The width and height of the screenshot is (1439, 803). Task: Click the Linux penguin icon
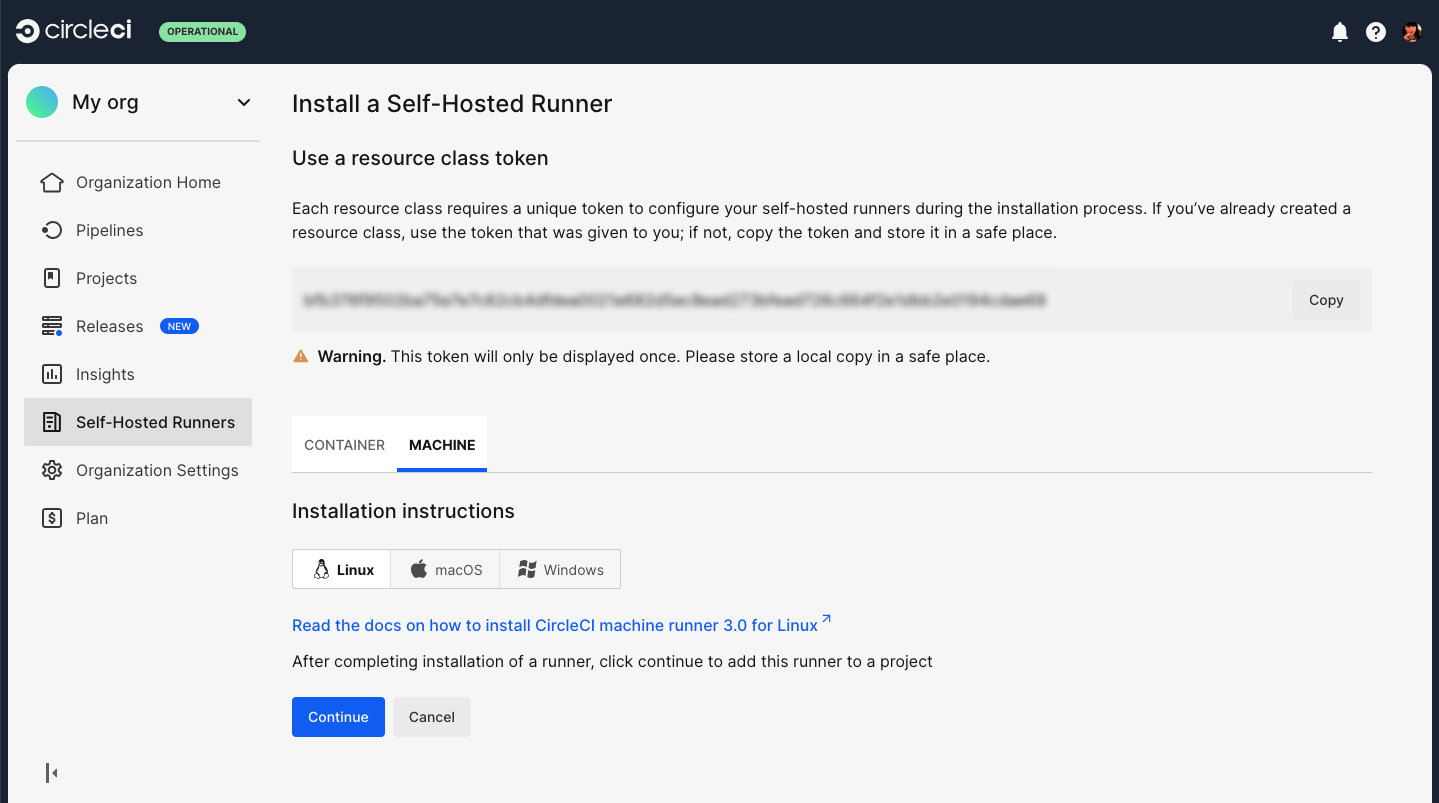(321, 569)
